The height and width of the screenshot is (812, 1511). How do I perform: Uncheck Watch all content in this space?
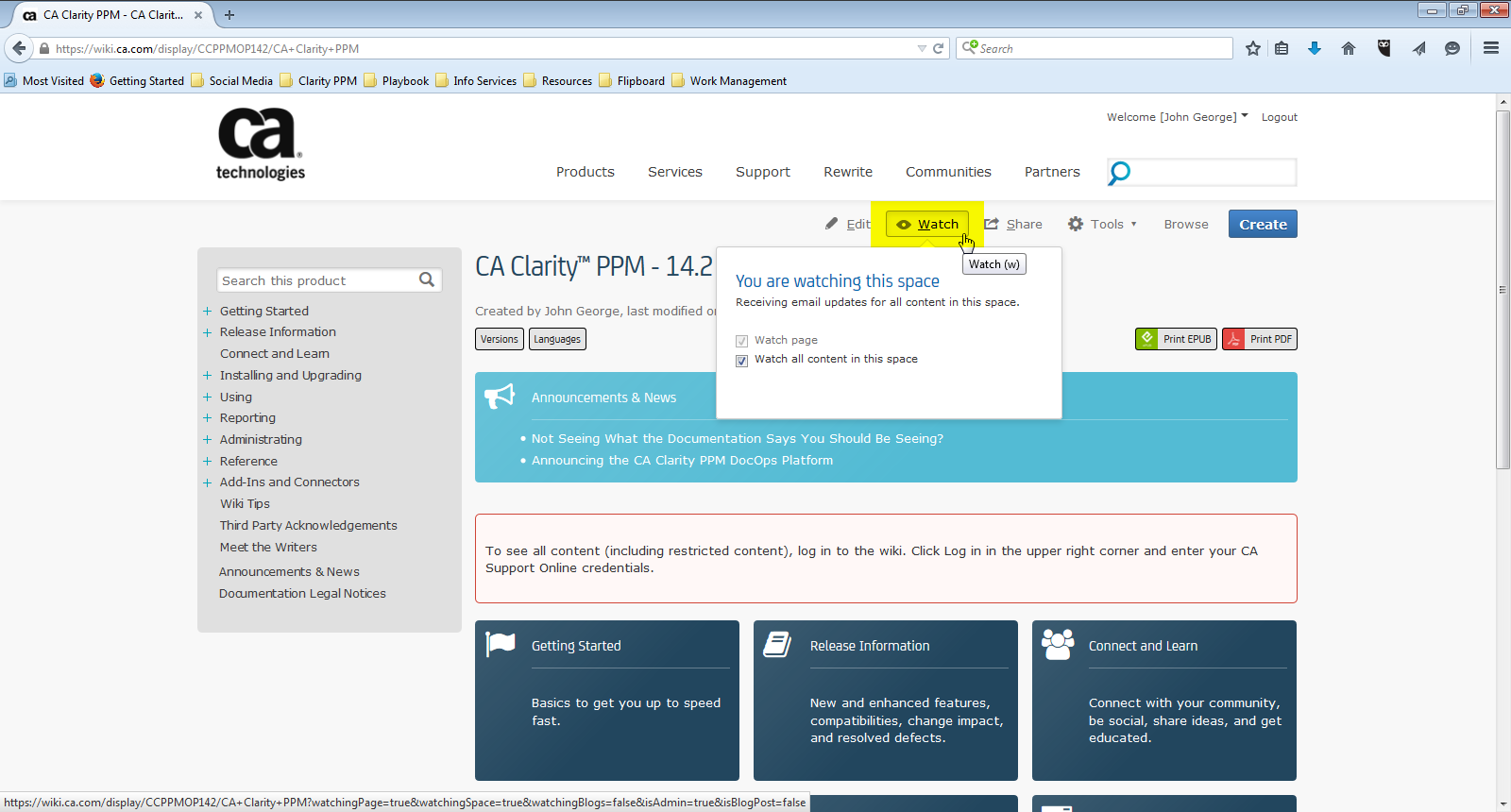(742, 361)
